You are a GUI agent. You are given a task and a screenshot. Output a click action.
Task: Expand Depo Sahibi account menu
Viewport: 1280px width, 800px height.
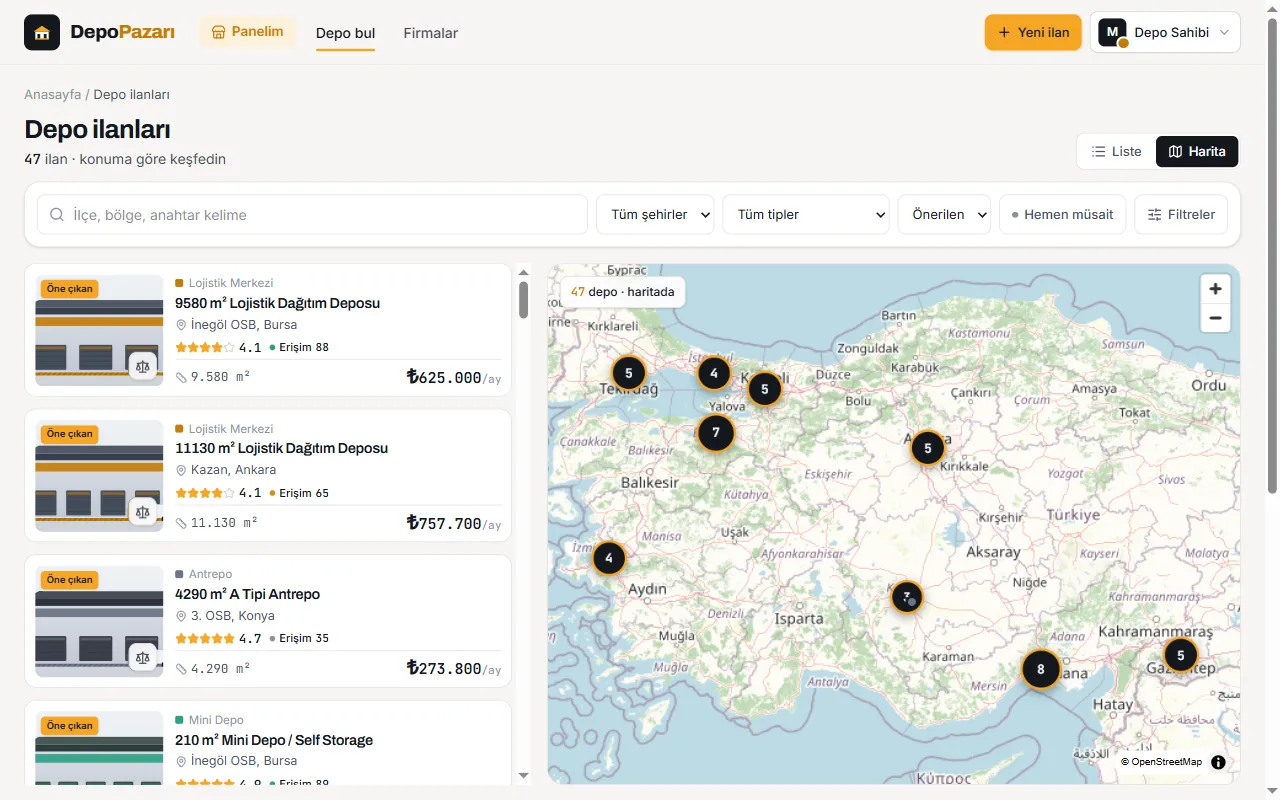[x=1165, y=32]
